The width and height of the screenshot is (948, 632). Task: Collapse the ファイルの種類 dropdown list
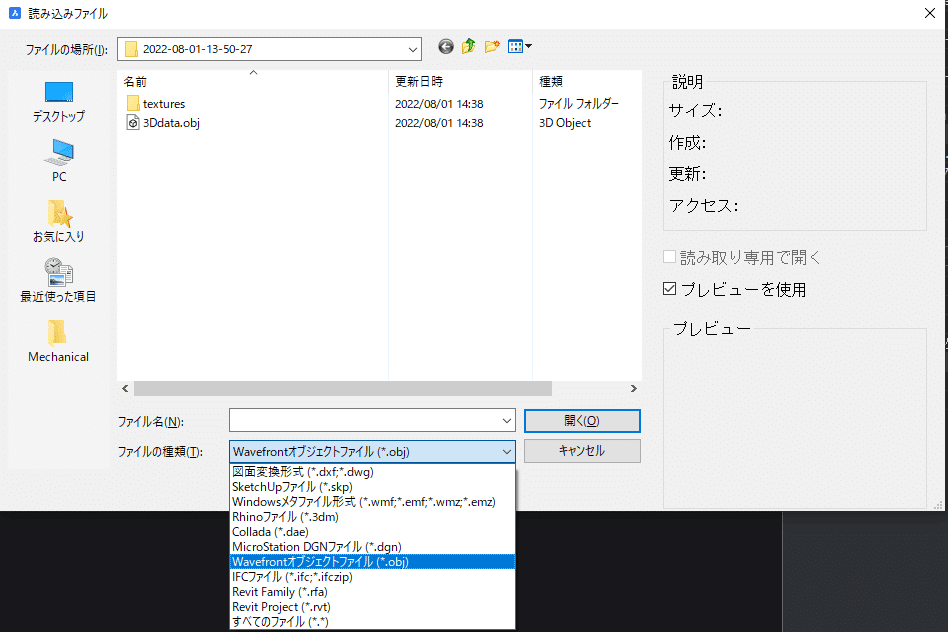click(x=505, y=451)
